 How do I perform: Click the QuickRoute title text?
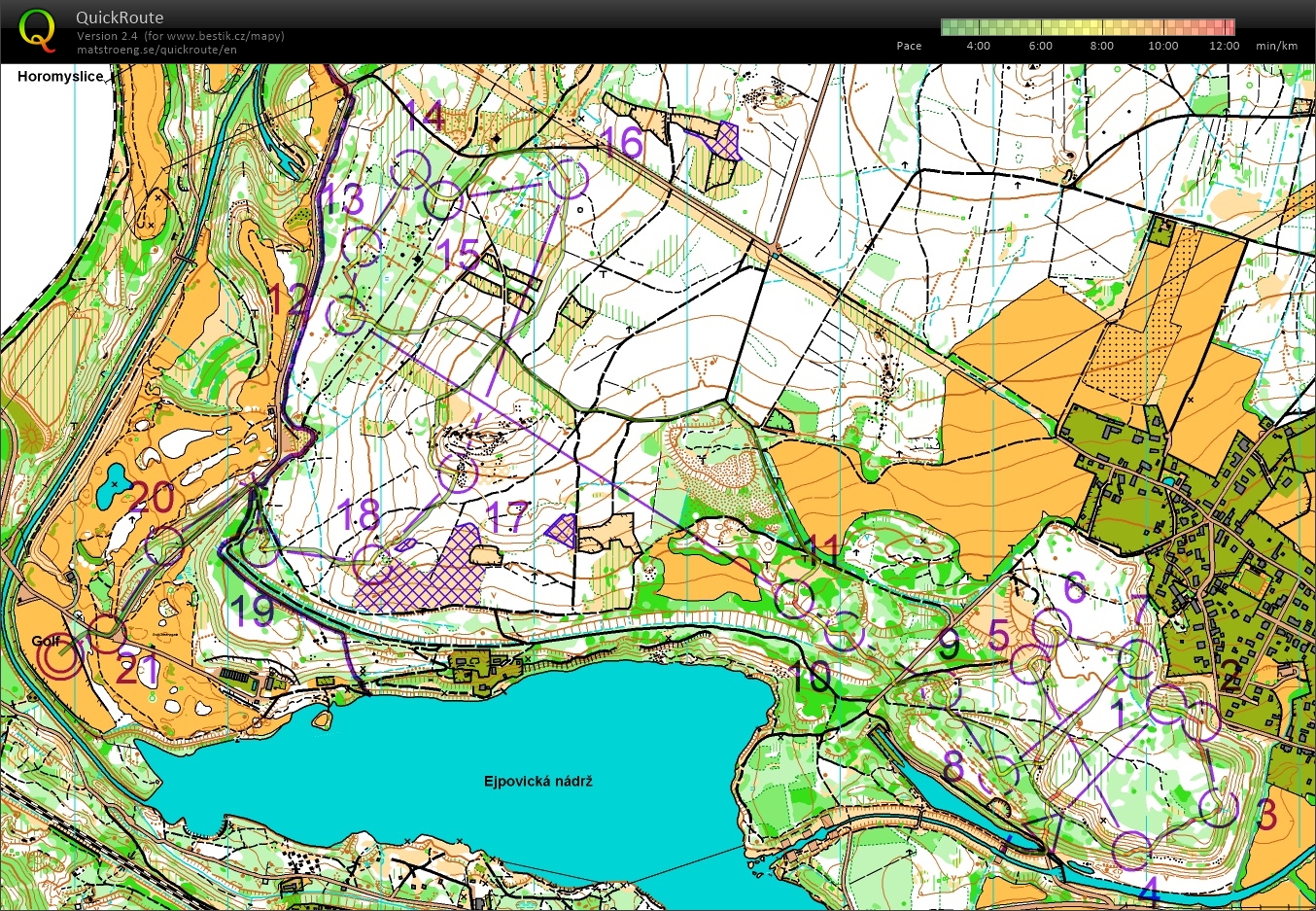click(120, 18)
